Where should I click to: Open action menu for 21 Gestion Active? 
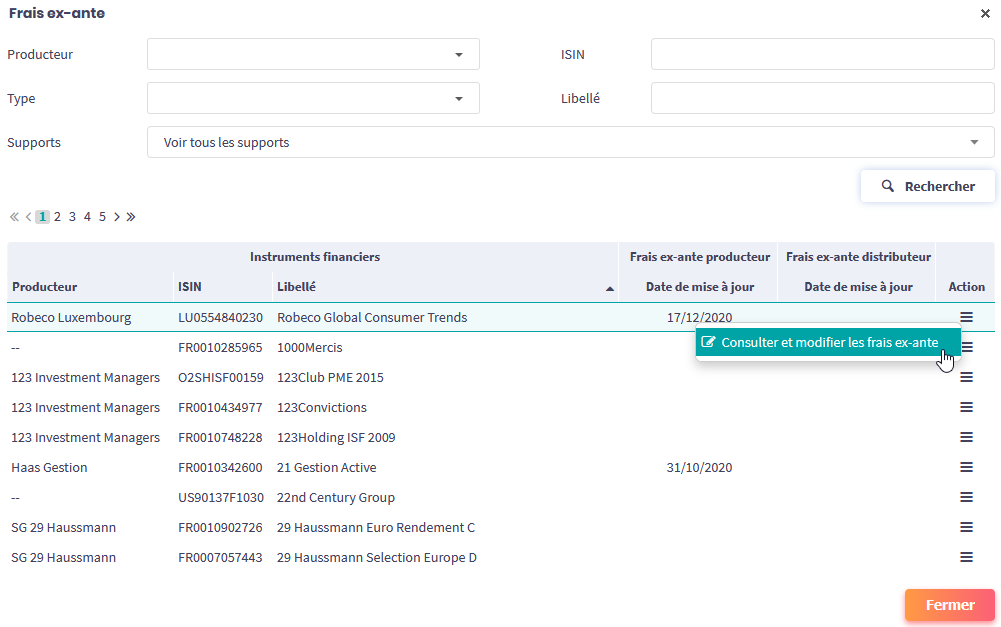click(966, 468)
